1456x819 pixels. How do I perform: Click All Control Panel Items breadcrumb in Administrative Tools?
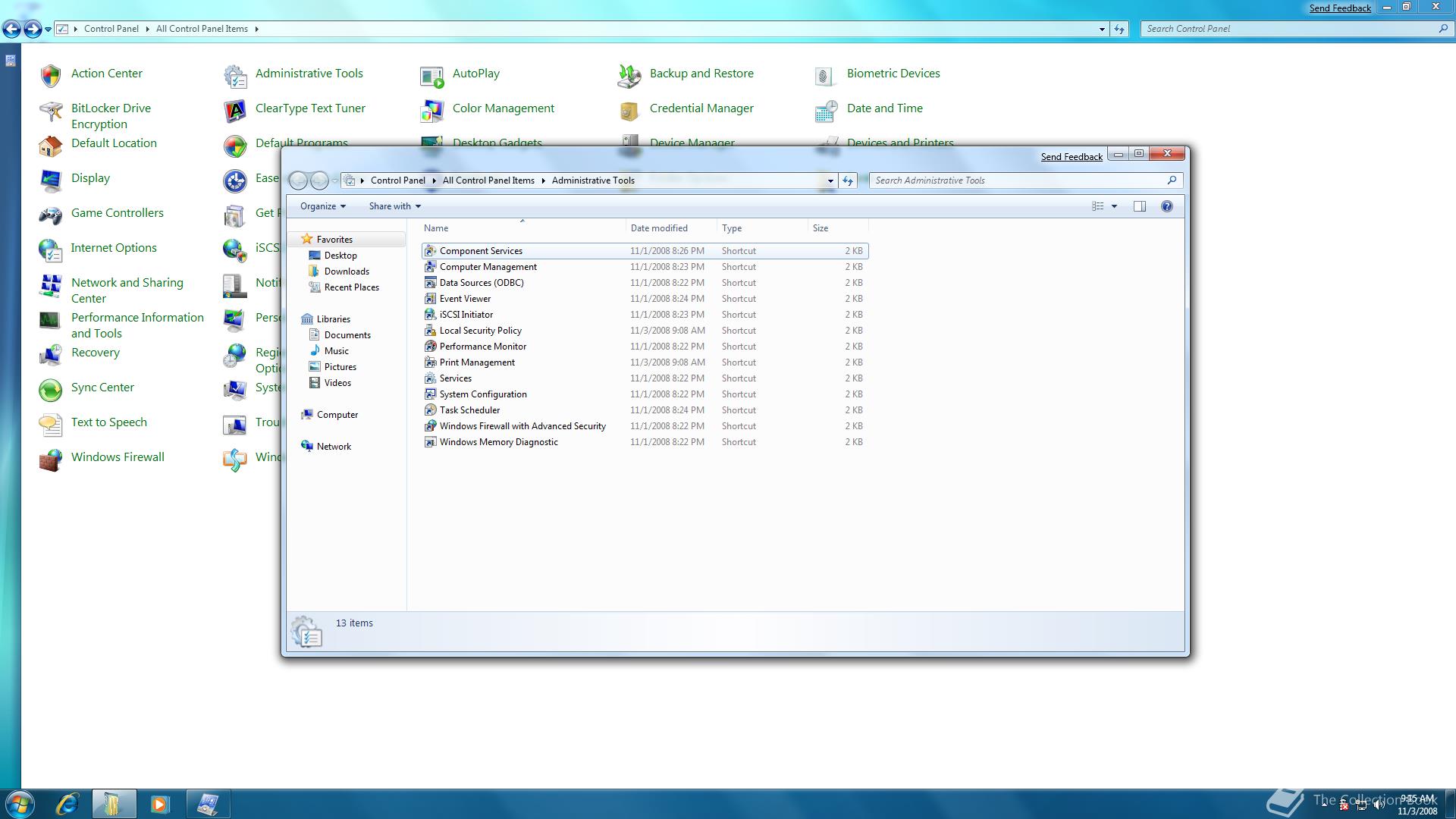pyautogui.click(x=488, y=180)
